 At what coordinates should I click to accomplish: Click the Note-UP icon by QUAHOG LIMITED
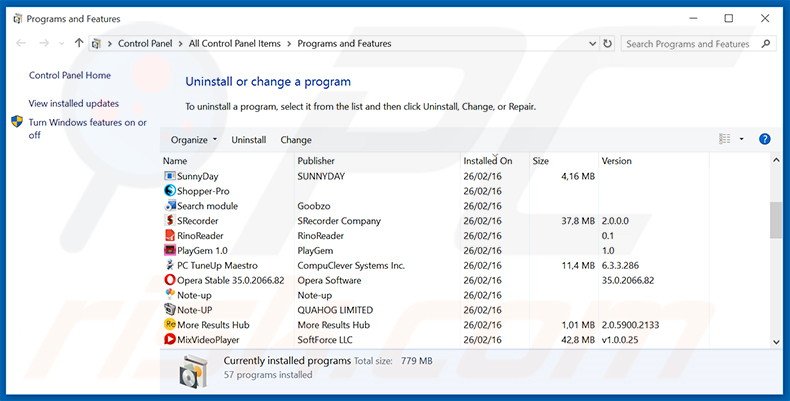pyautogui.click(x=170, y=310)
